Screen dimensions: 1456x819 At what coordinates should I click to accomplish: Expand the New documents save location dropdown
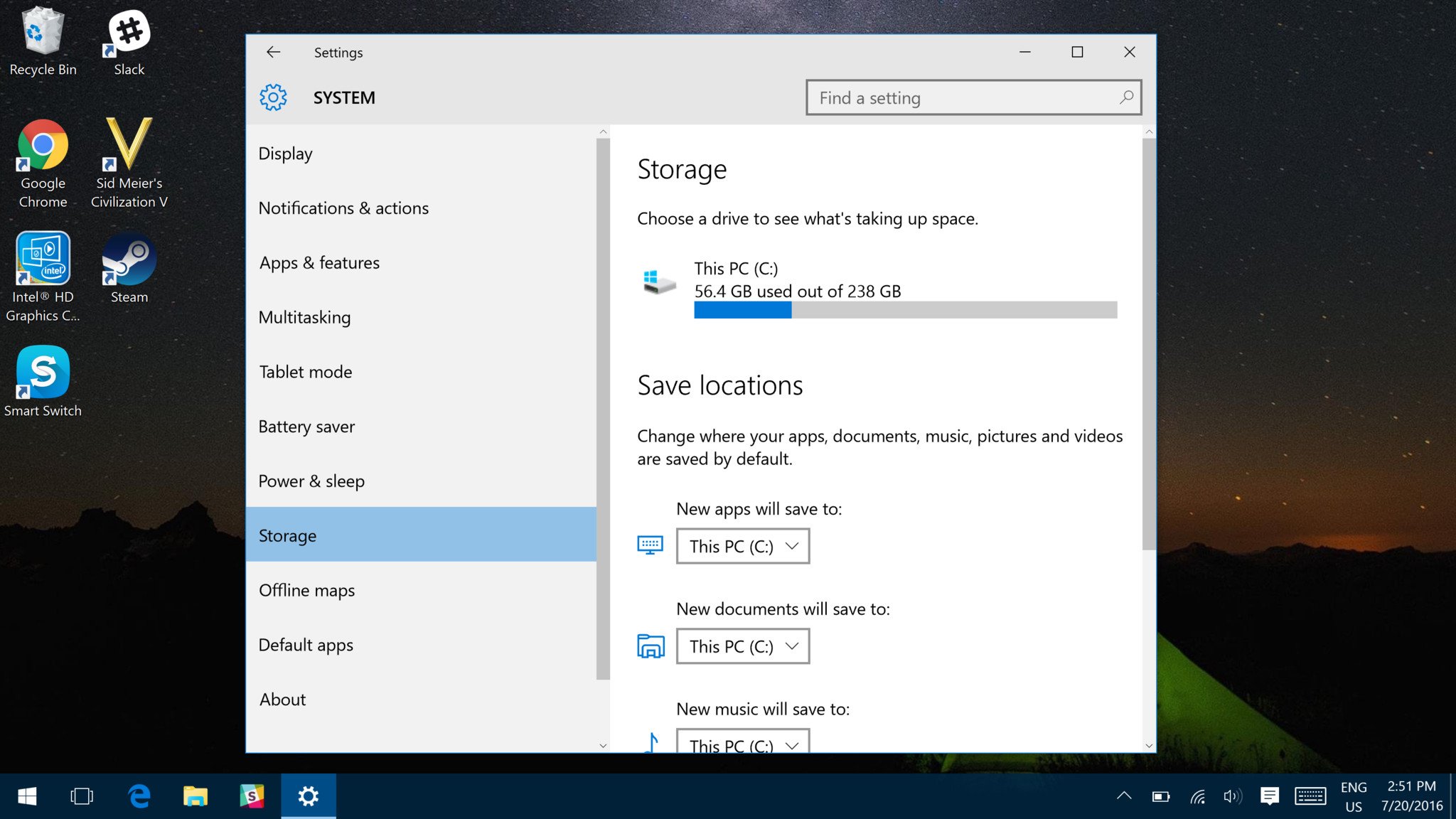point(742,646)
